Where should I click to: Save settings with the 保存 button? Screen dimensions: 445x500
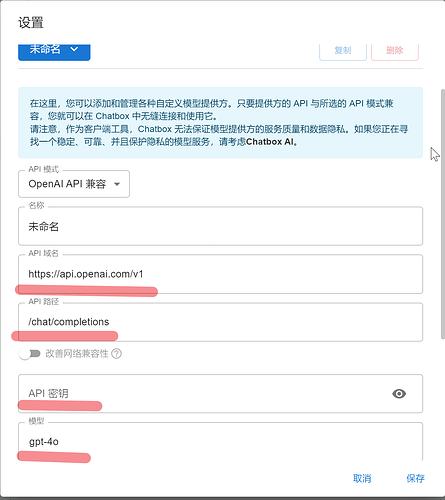pos(415,478)
